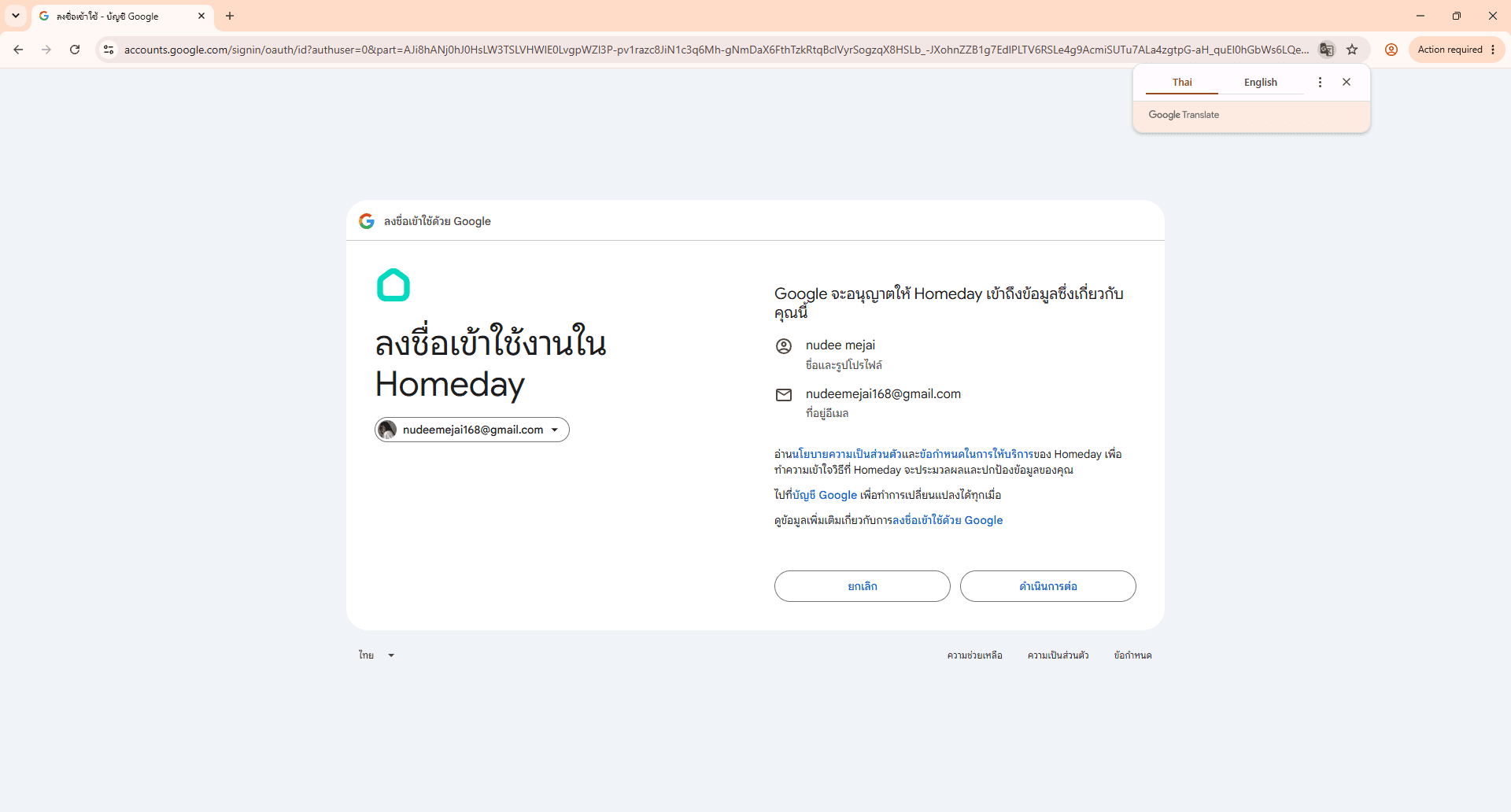Minimize the browser window
Image resolution: width=1511 pixels, height=812 pixels.
1420,16
